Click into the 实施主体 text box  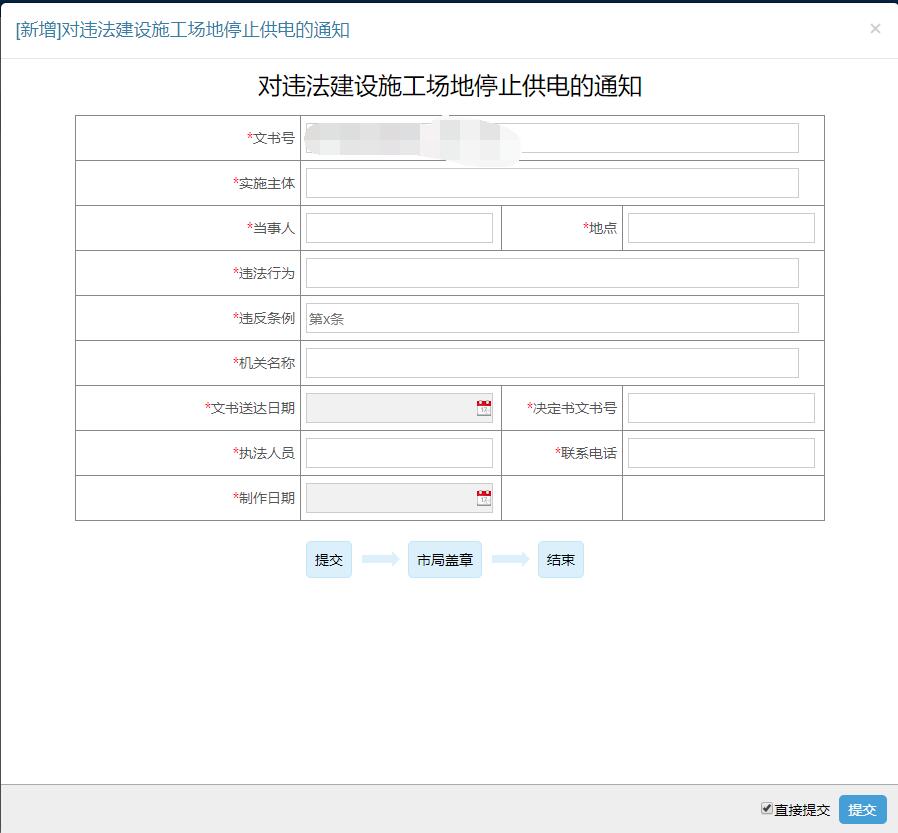(552, 183)
